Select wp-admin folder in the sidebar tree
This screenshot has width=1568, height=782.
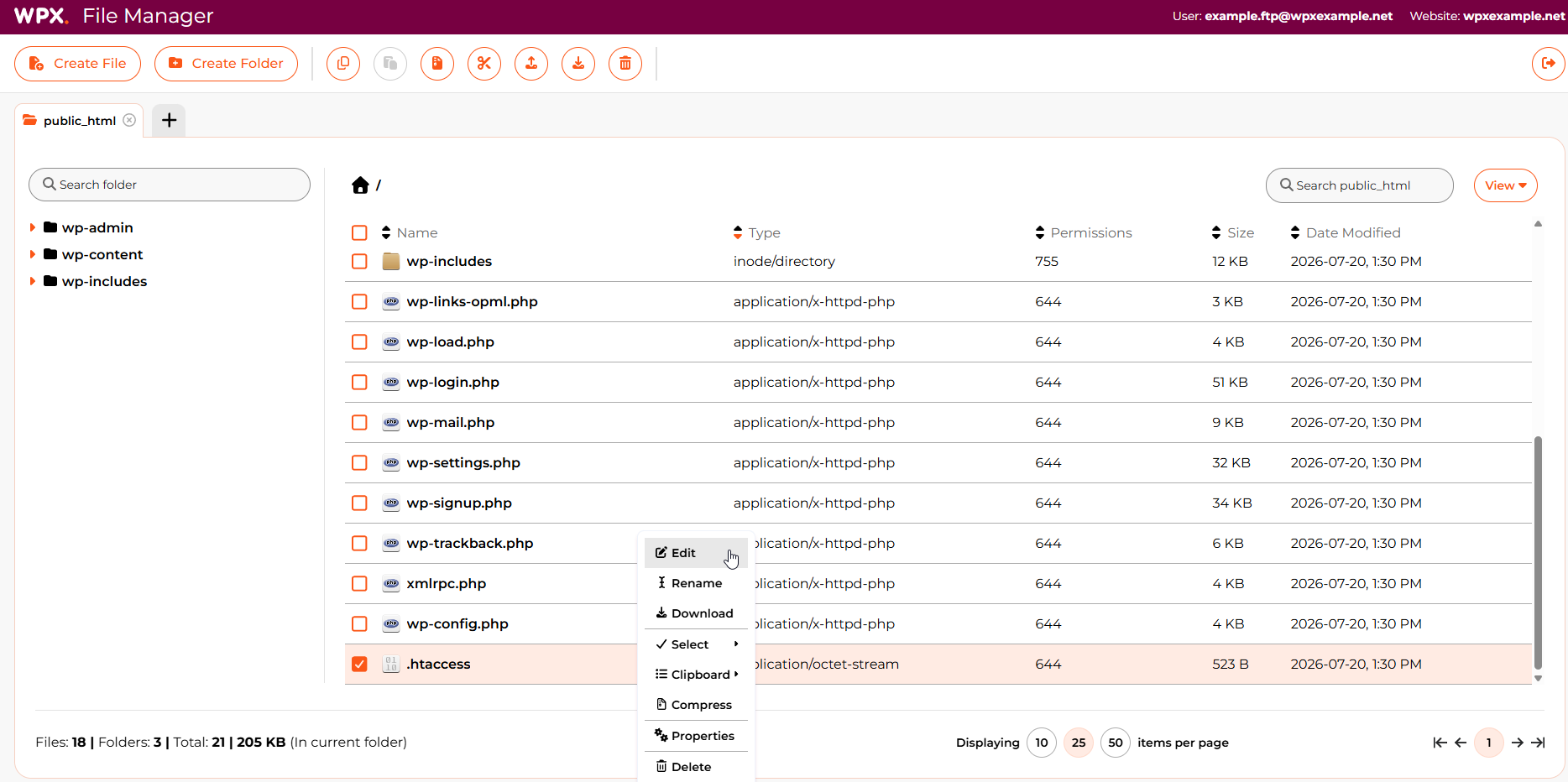click(97, 228)
